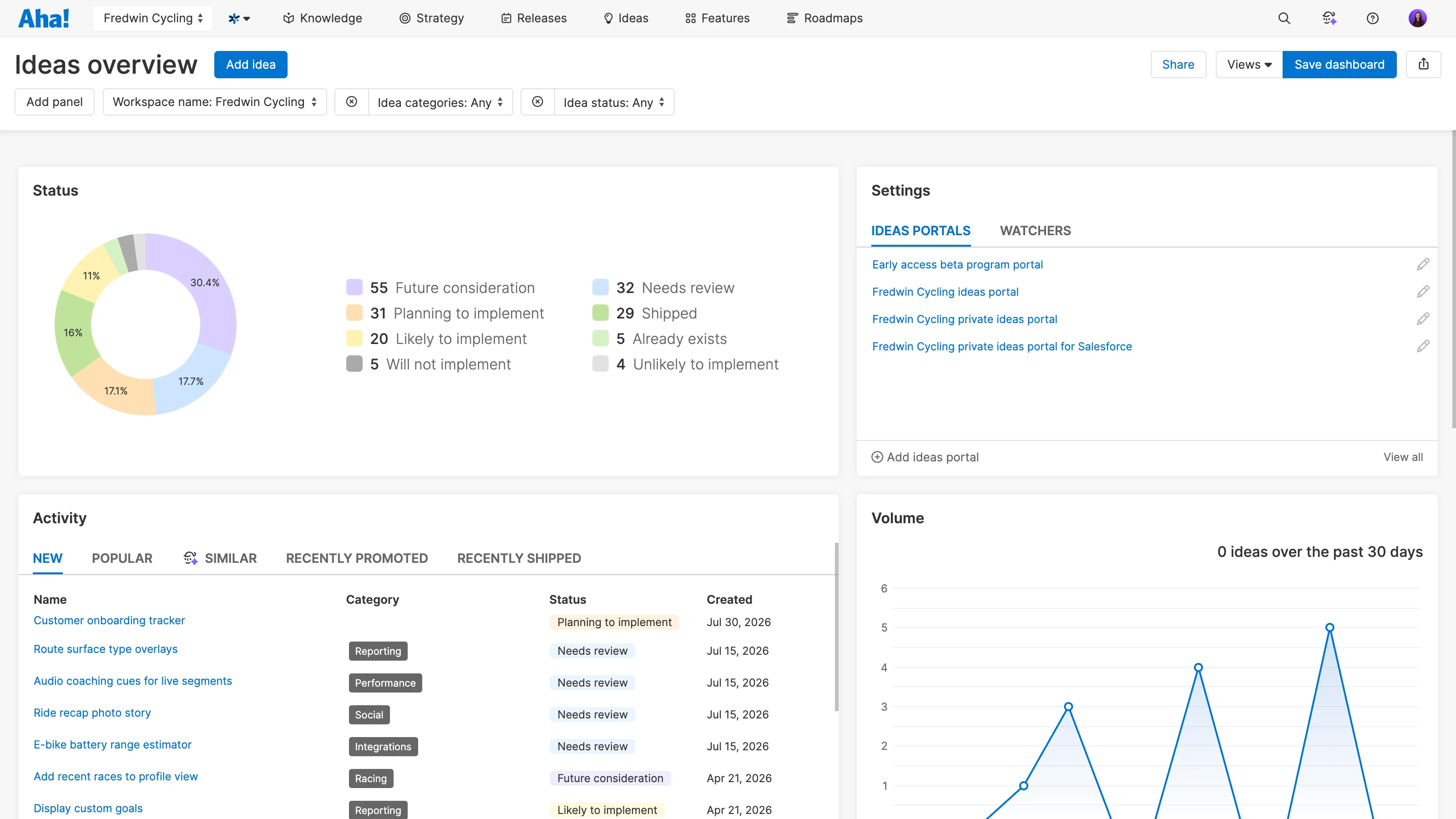
Task: Open the Customer onboarding tracker idea
Action: [109, 620]
